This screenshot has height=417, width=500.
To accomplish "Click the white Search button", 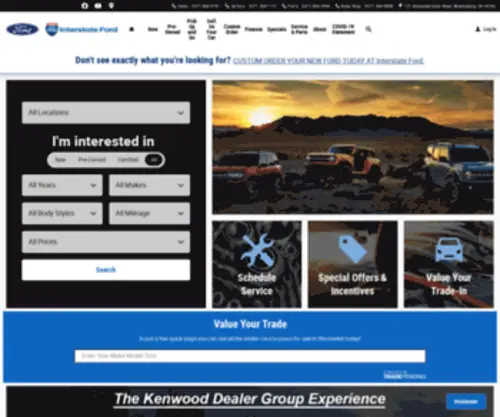I will click(x=106, y=270).
